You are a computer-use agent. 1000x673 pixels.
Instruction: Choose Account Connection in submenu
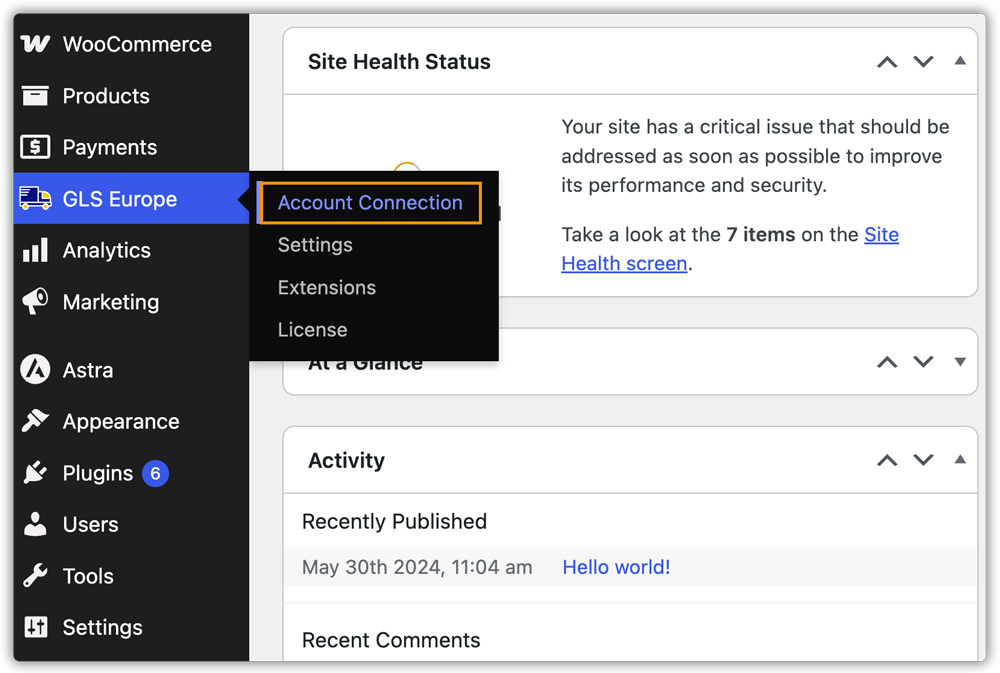[x=370, y=203]
